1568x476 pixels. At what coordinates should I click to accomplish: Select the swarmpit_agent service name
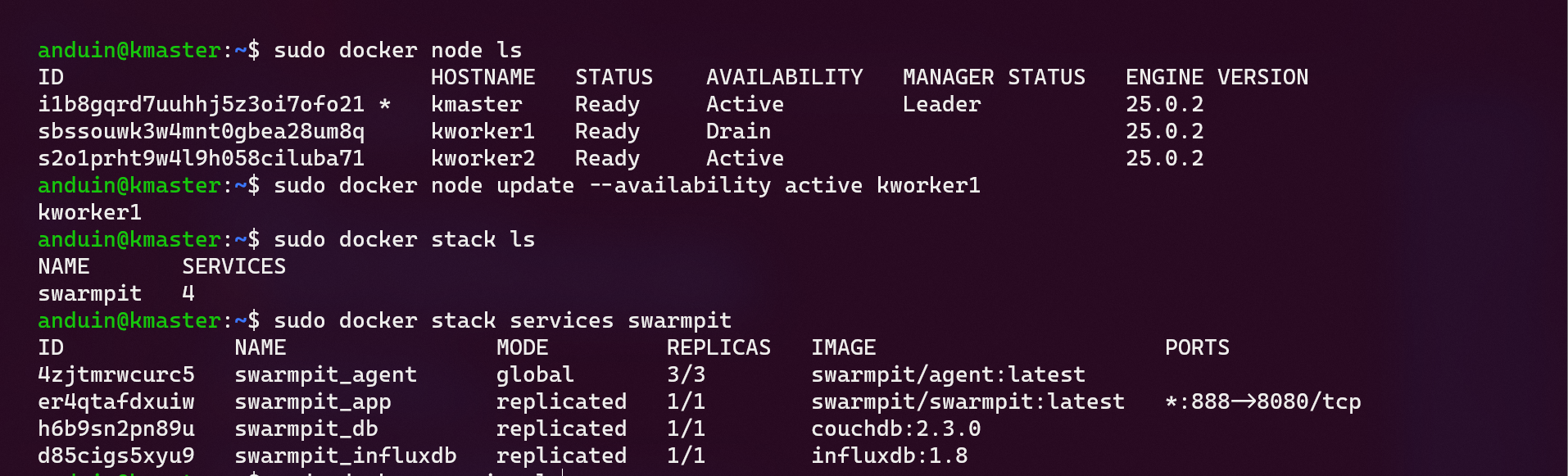point(325,374)
